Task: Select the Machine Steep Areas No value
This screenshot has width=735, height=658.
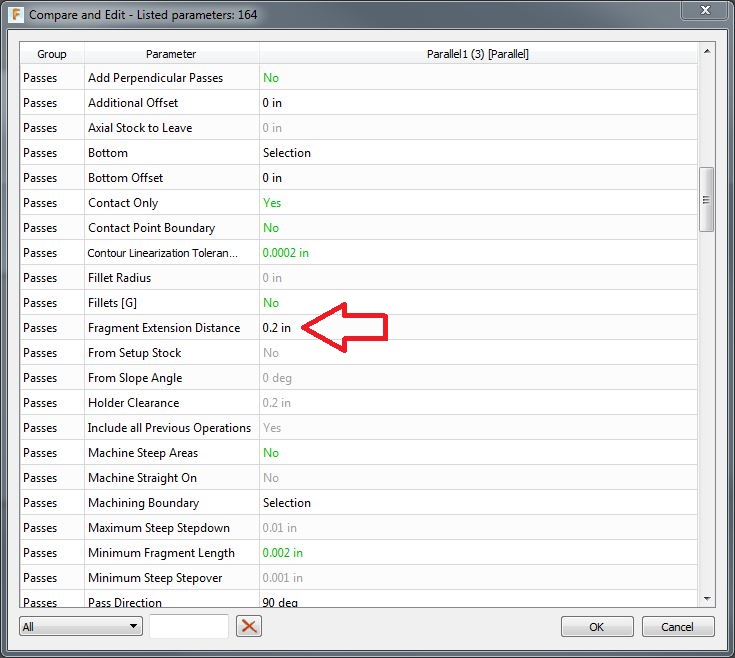Action: 271,453
